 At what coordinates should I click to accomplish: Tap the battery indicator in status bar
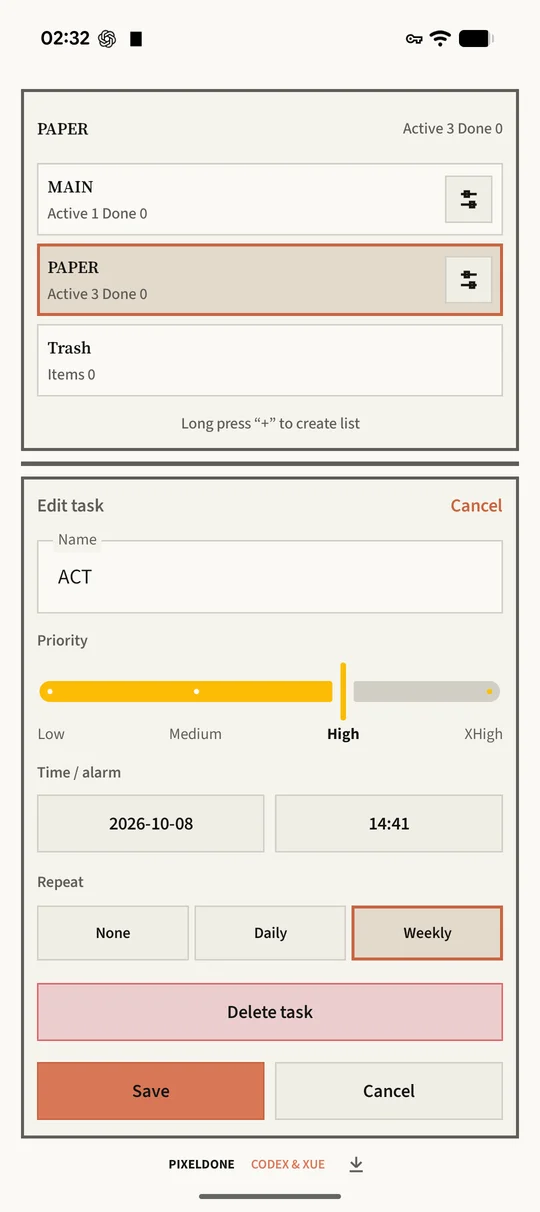[x=476, y=39]
